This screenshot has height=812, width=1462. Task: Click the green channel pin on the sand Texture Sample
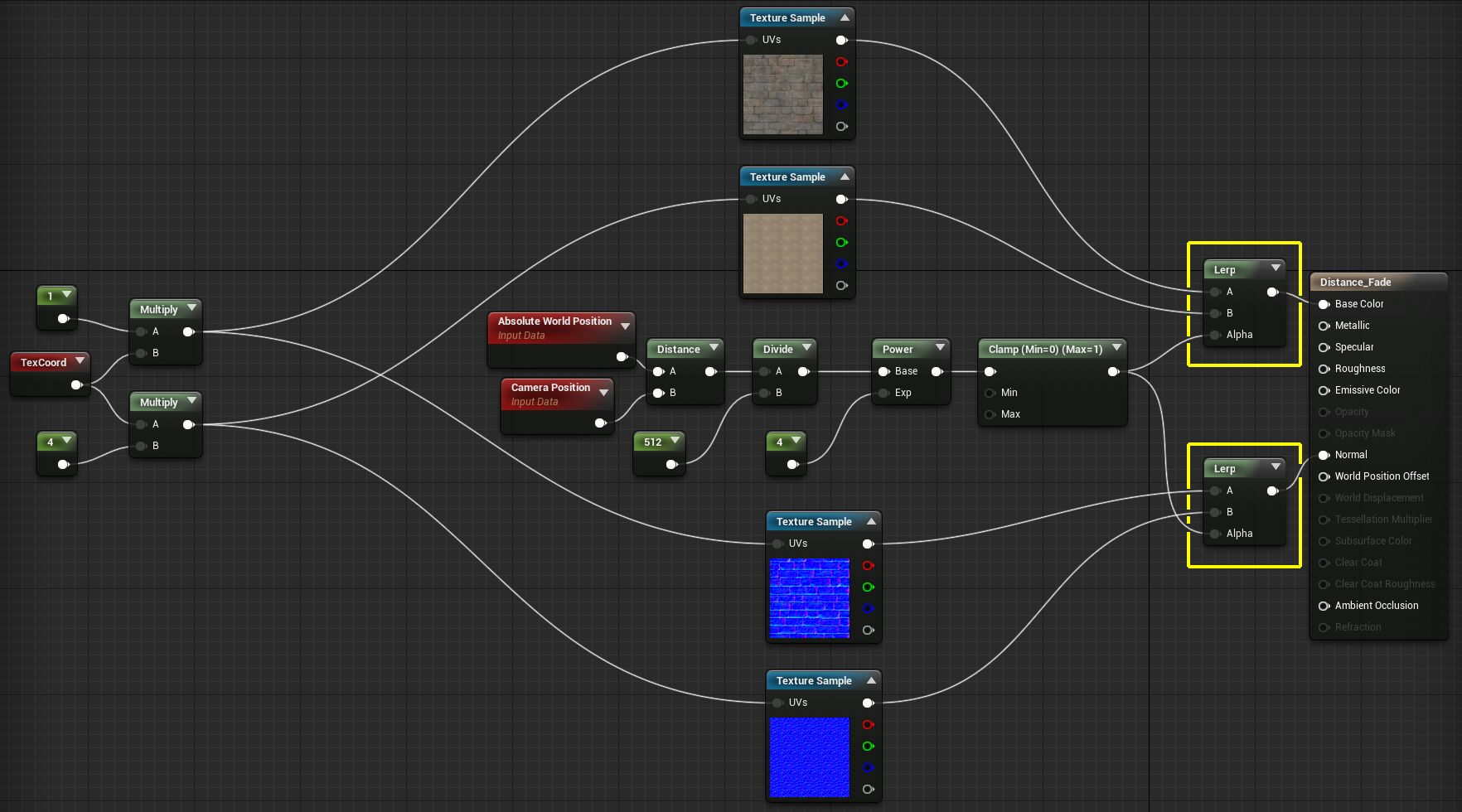(x=842, y=242)
